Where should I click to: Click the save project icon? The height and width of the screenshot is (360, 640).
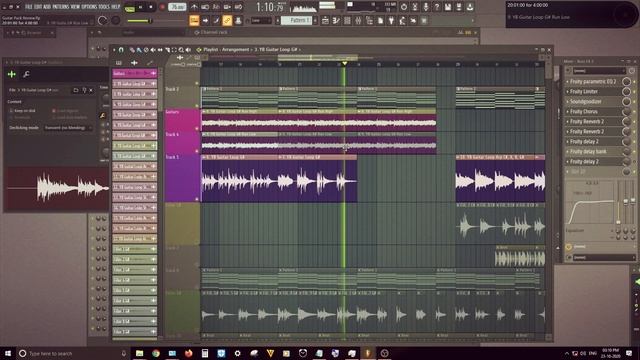pos(448,7)
